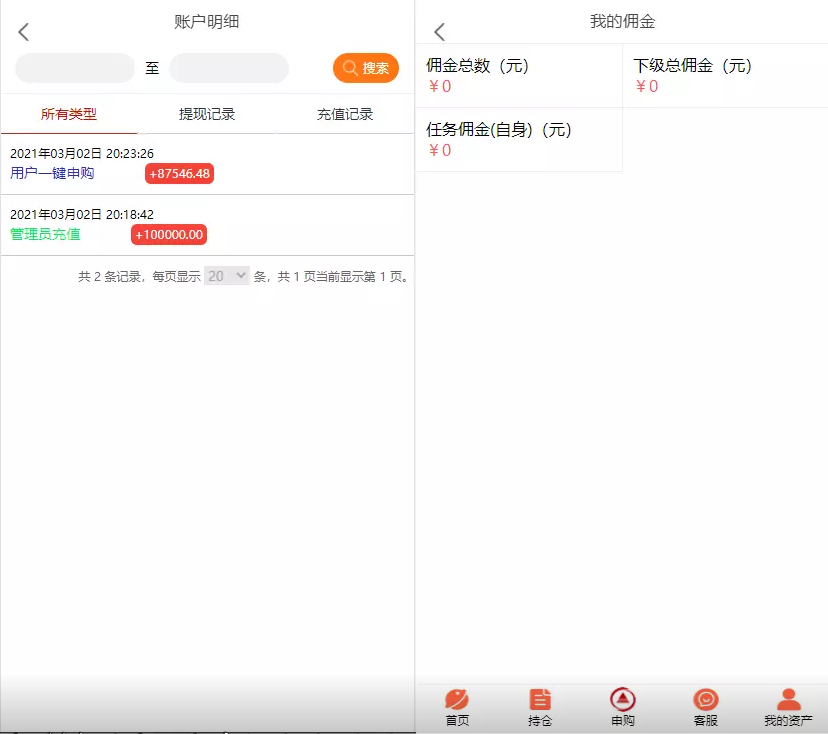Go back from the 账户明细 screen

pyautogui.click(x=23, y=32)
